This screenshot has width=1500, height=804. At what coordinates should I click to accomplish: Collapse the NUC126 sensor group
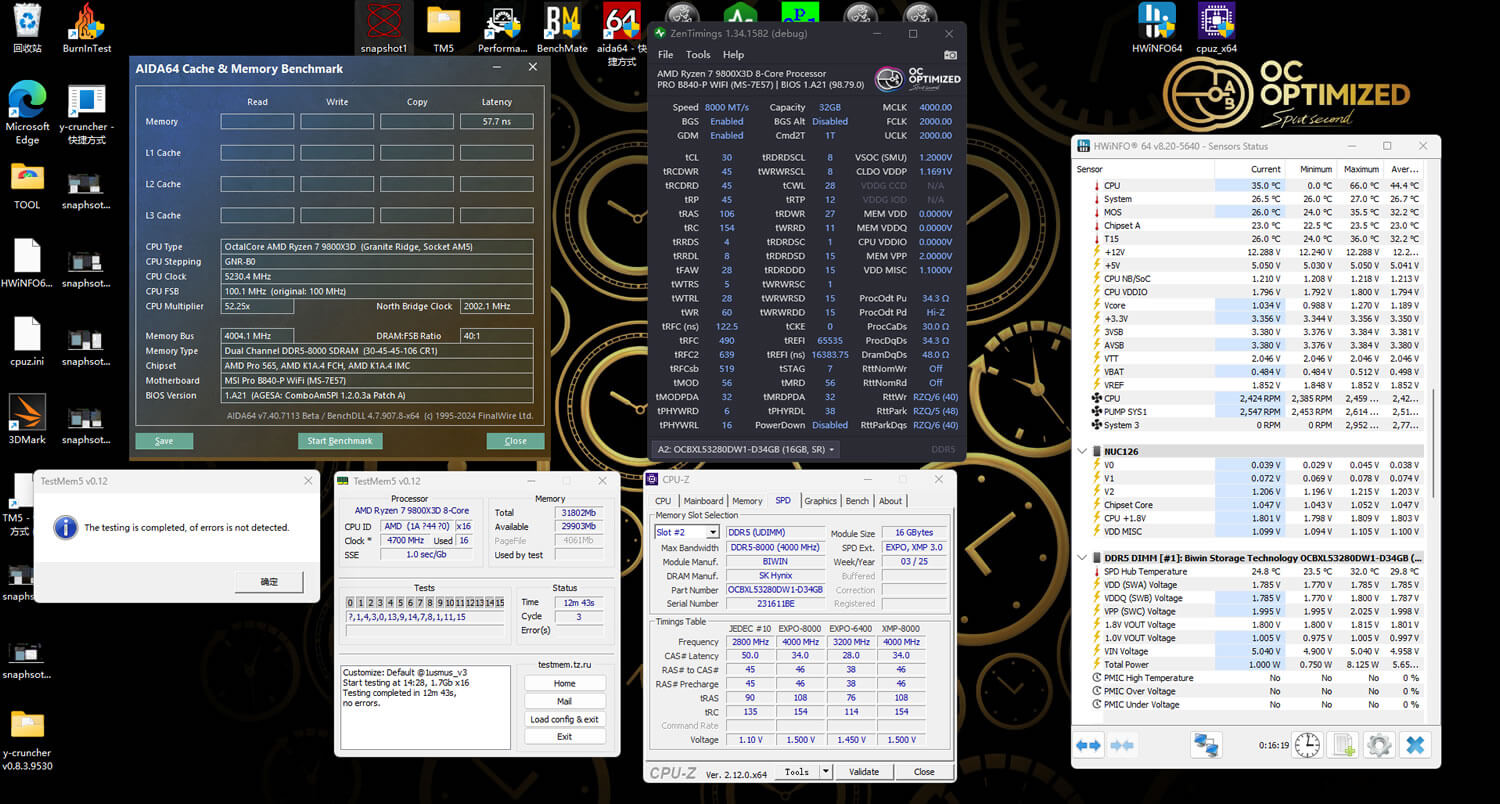coord(1083,452)
